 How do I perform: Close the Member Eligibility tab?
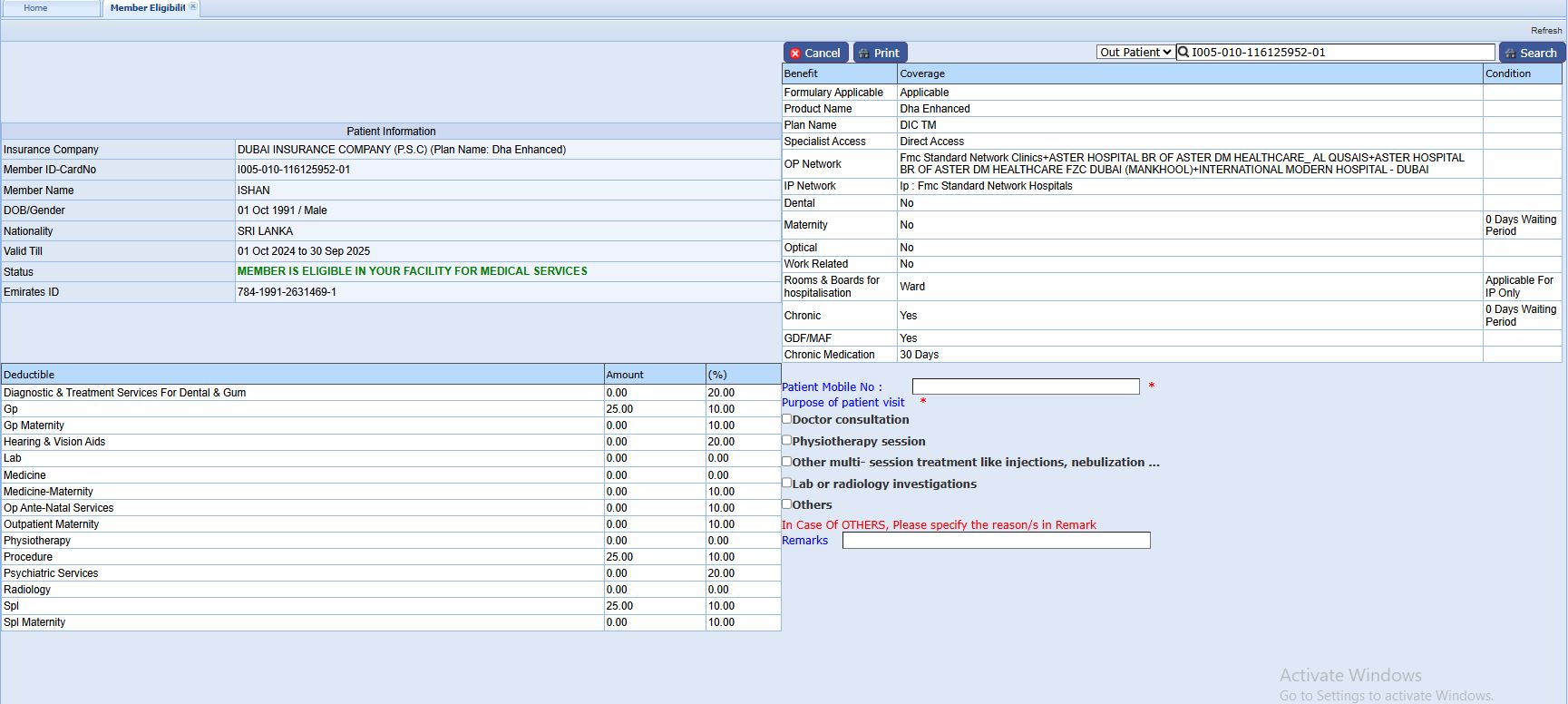[193, 7]
